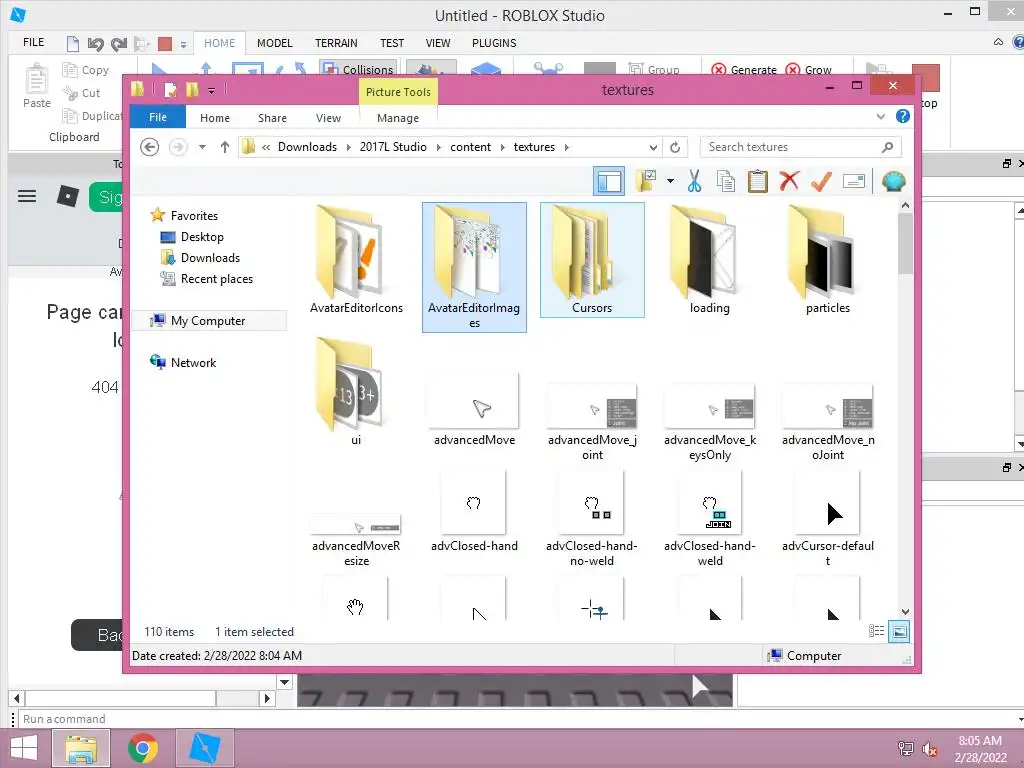Viewport: 1024px width, 768px height.
Task: Click Redo arrow in ROBLOX Studio toolbar
Action: (119, 44)
